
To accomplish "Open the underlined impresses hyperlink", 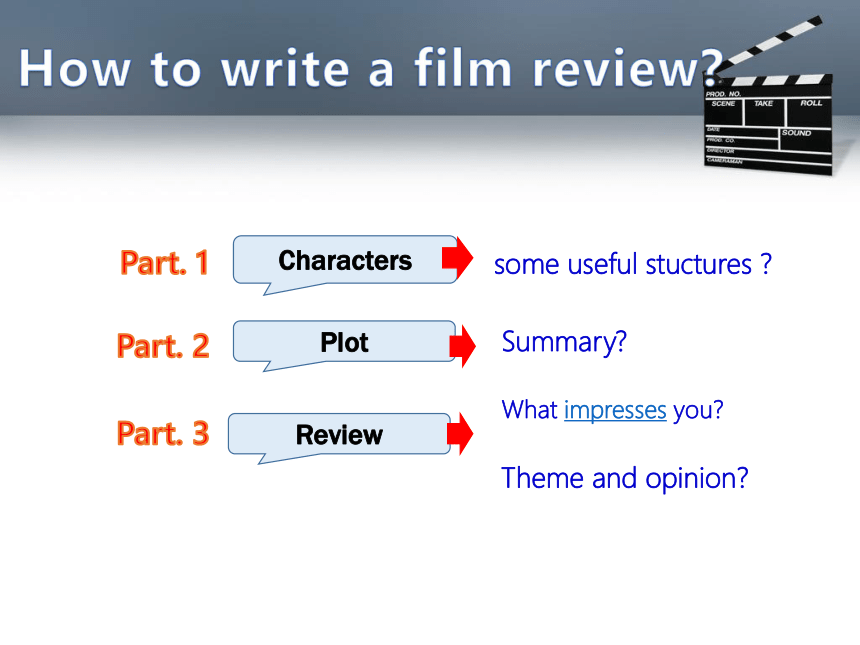I will (x=615, y=411).
